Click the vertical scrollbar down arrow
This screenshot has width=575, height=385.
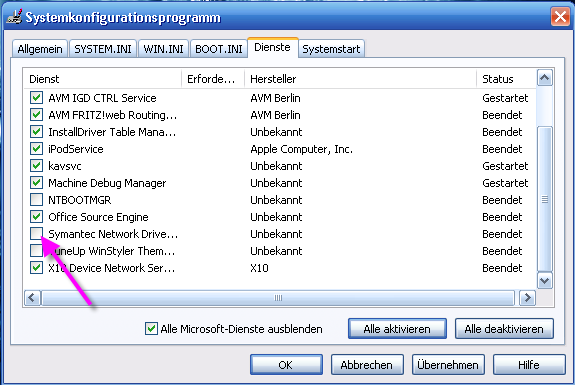pos(545,281)
